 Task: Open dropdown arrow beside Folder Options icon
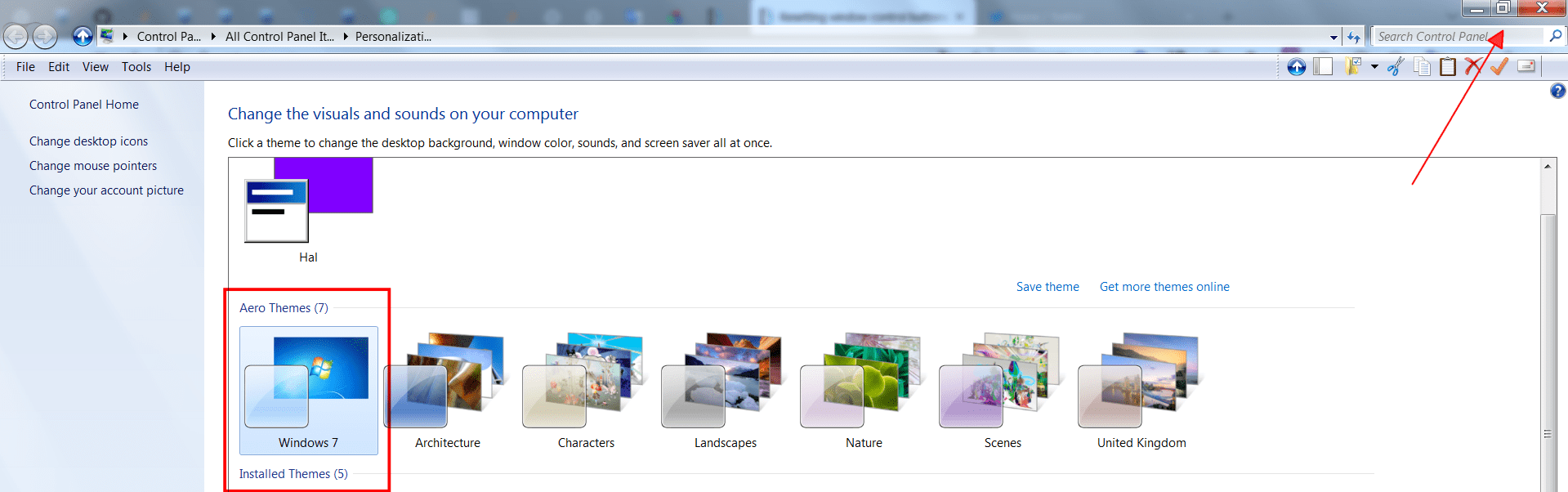click(1374, 67)
